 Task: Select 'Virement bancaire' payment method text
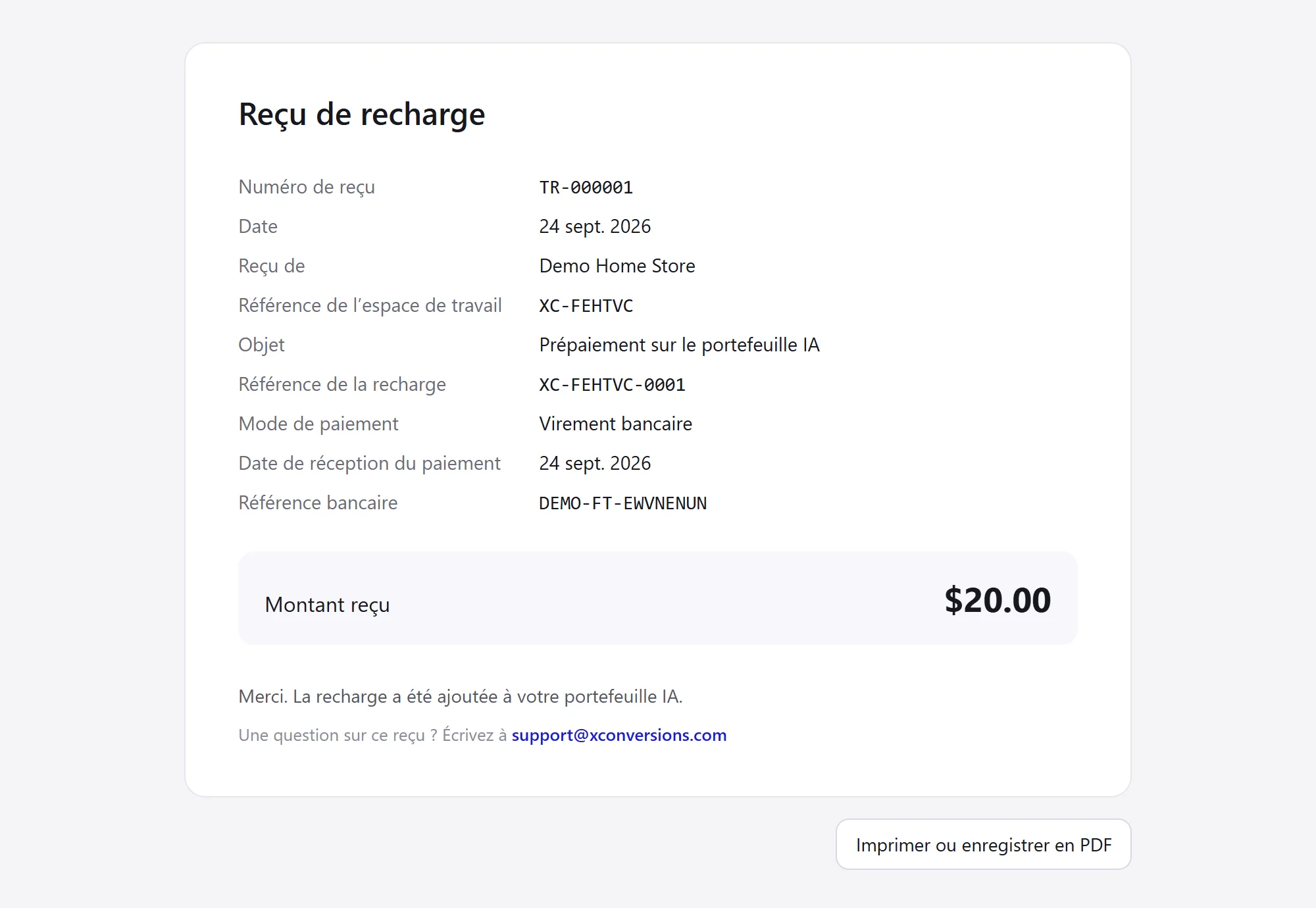(615, 424)
